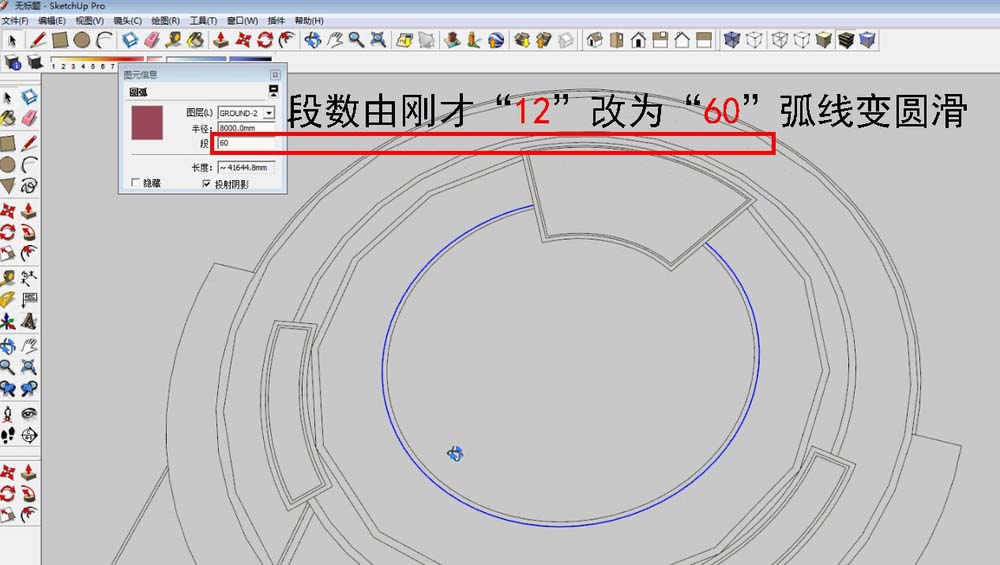Select the 3D Text tool in left toolbar

coord(29,321)
